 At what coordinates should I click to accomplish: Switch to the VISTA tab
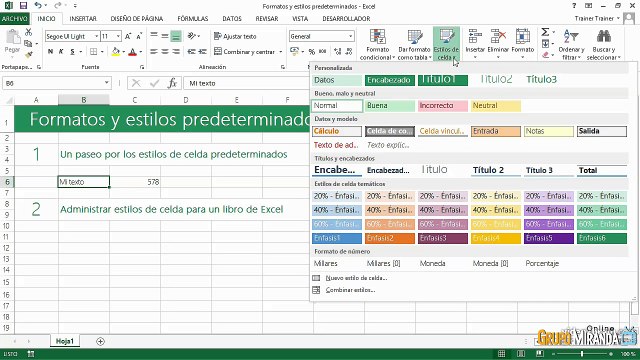pos(300,18)
